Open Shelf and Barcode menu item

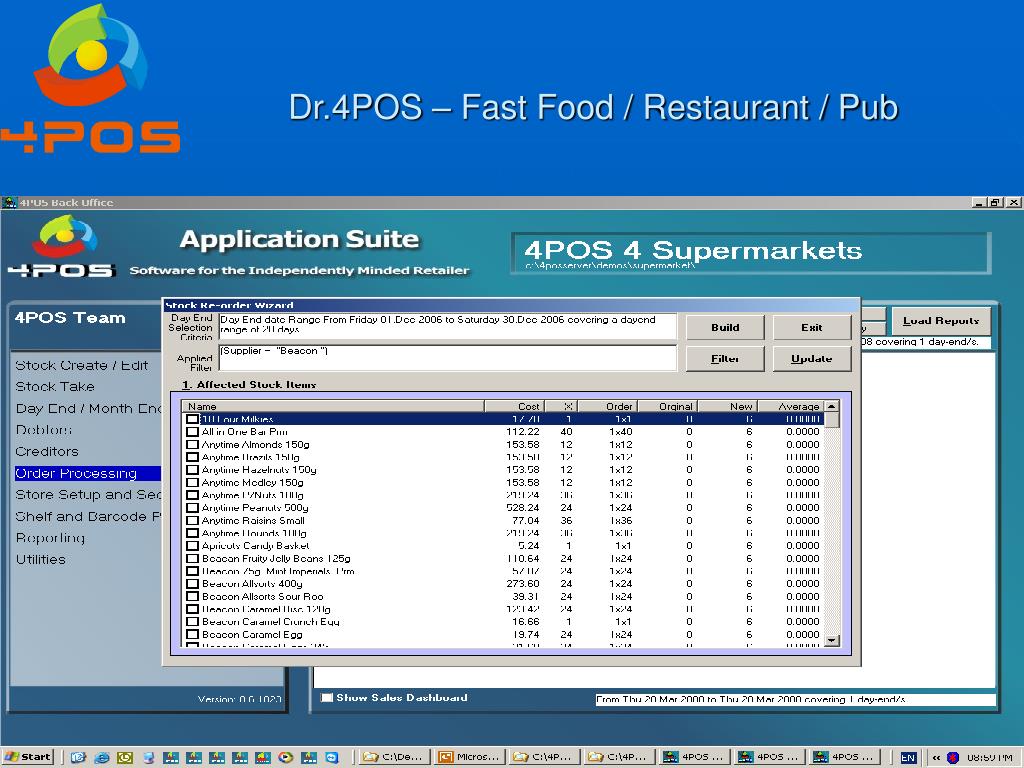(x=88, y=516)
